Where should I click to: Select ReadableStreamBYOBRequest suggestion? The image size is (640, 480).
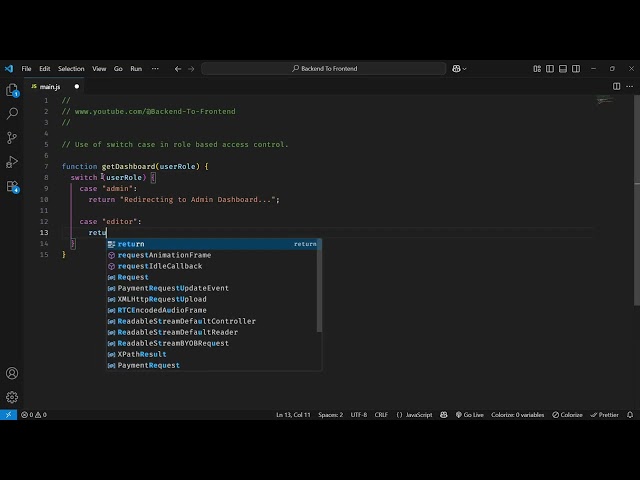coord(212,343)
